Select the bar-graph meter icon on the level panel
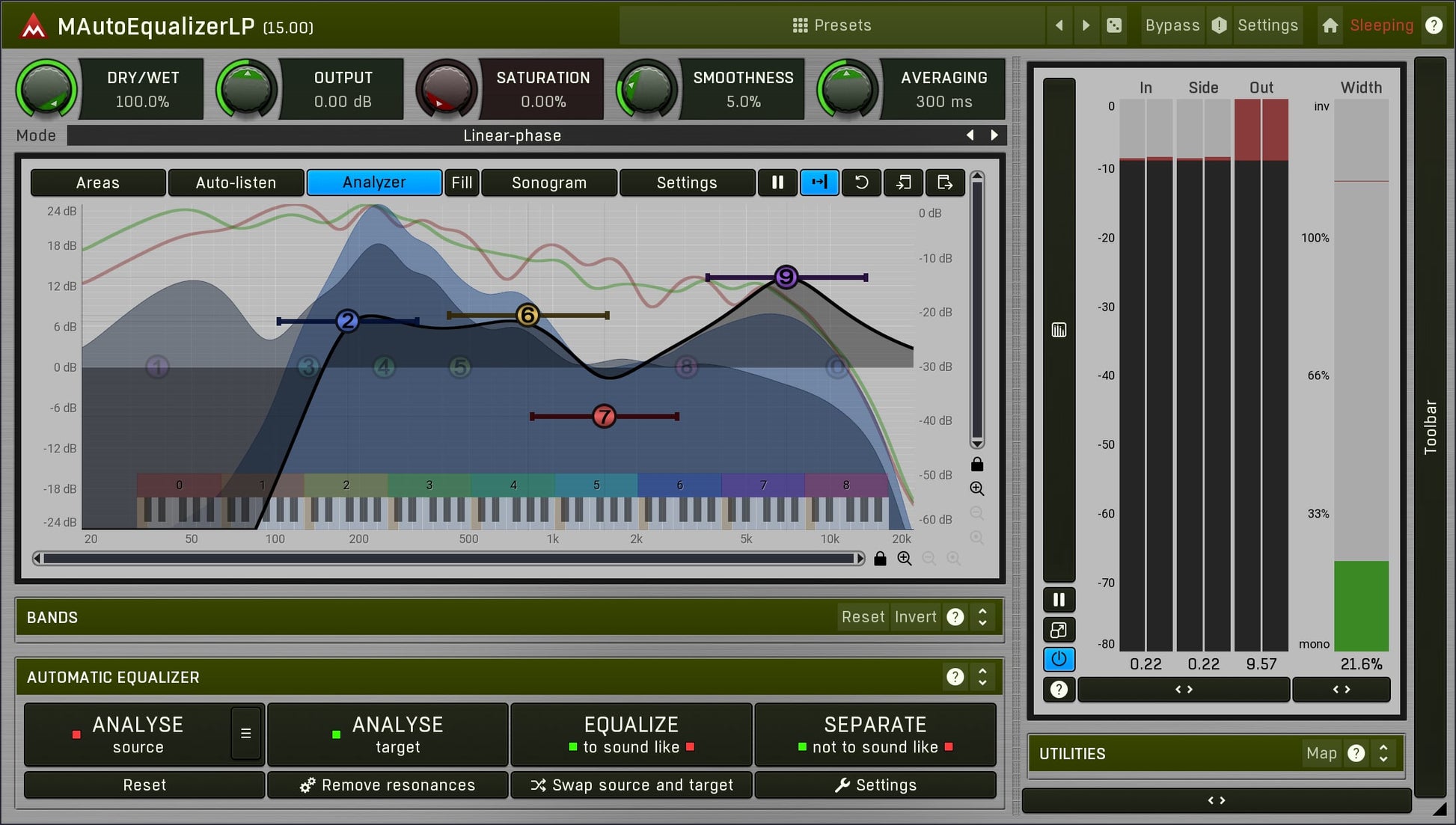Image resolution: width=1456 pixels, height=825 pixels. click(1058, 329)
